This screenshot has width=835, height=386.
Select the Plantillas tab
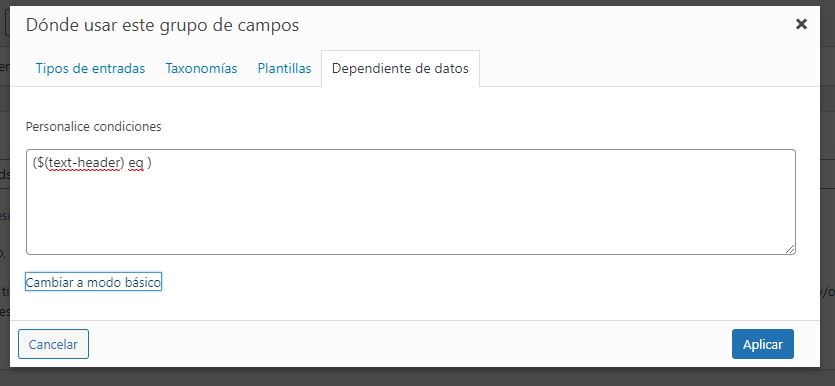pyautogui.click(x=284, y=69)
